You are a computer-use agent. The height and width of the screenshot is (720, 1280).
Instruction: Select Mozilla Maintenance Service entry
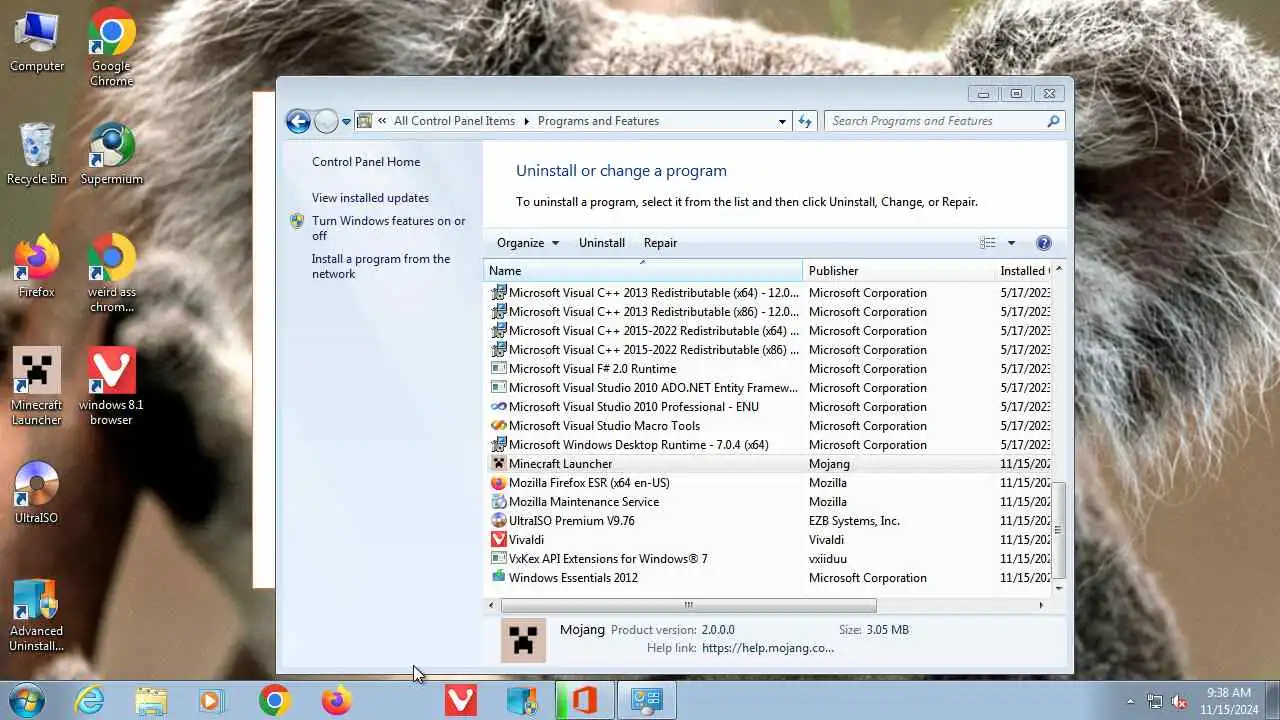click(768, 502)
